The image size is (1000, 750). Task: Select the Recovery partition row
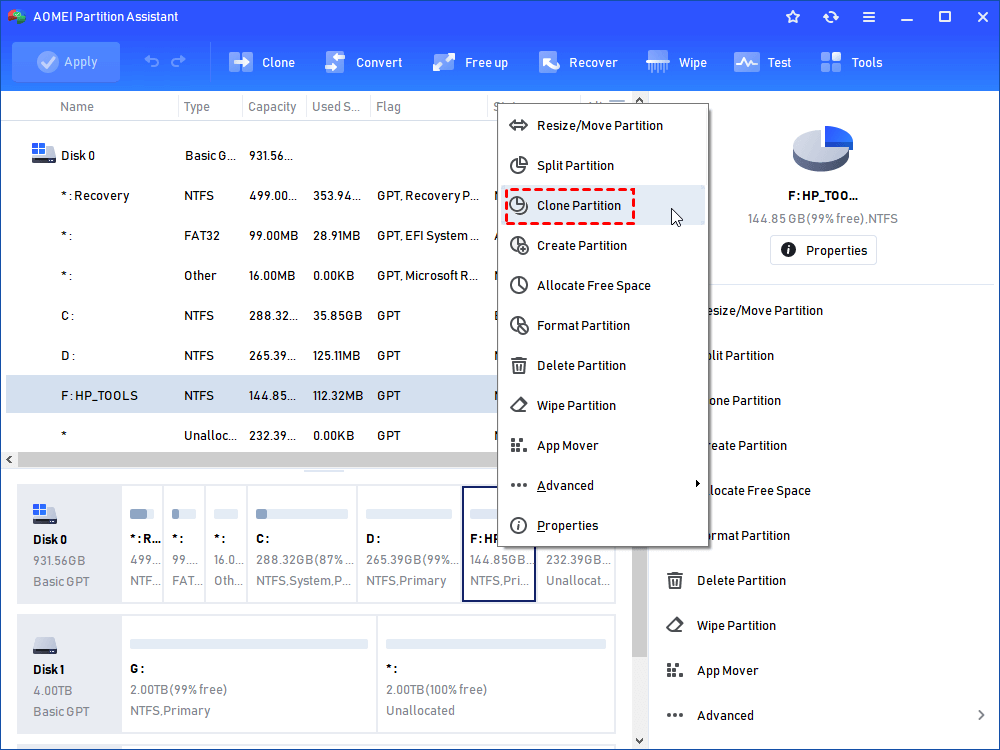click(252, 196)
